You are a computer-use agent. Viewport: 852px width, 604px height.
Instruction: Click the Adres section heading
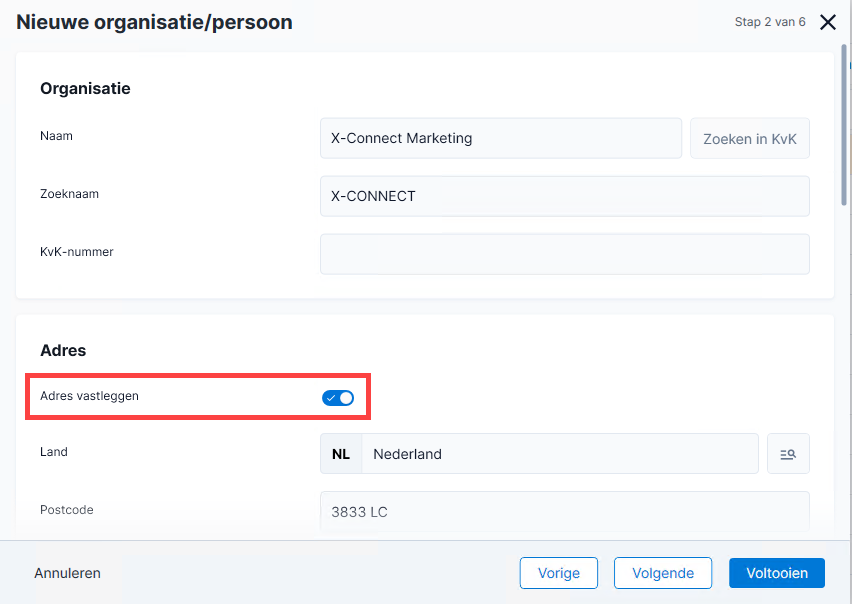pos(63,350)
